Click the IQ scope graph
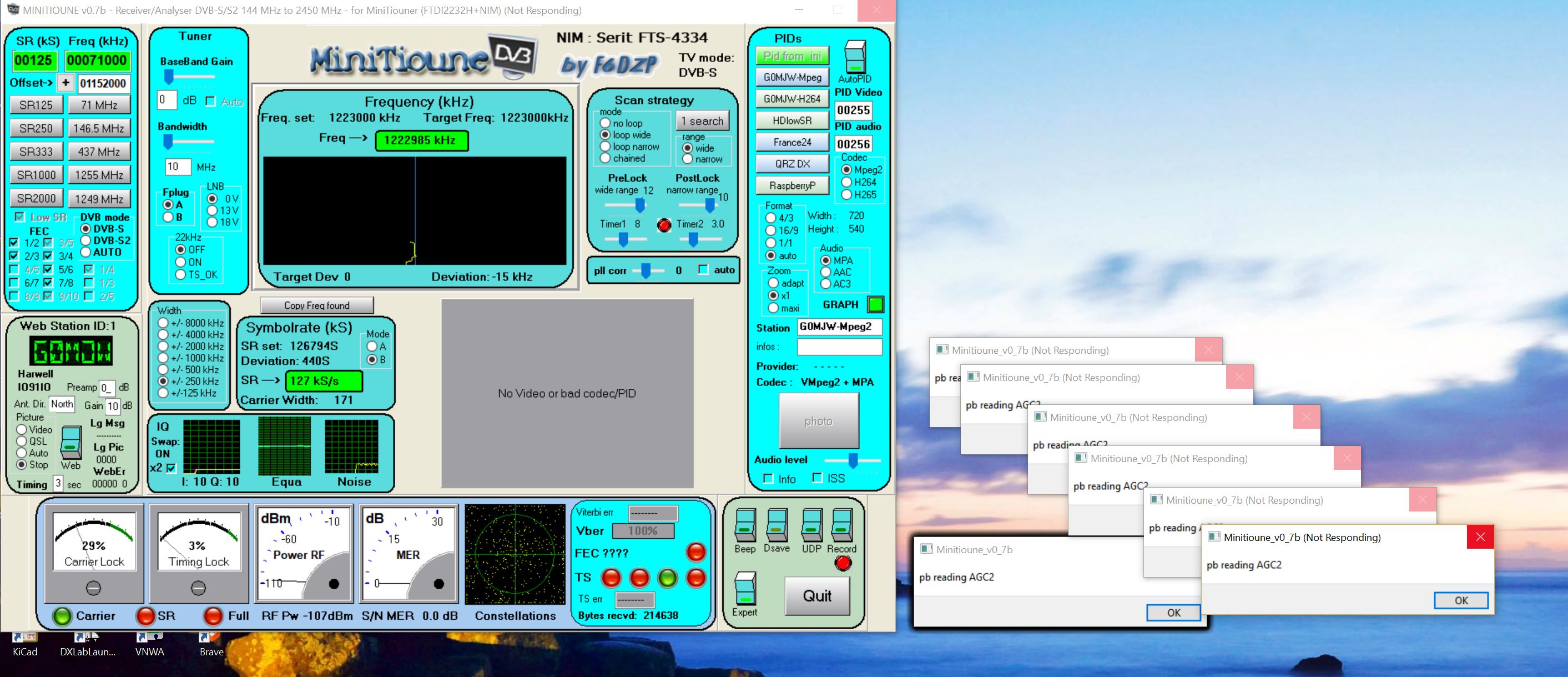Viewport: 1568px width, 677px height. click(x=212, y=447)
